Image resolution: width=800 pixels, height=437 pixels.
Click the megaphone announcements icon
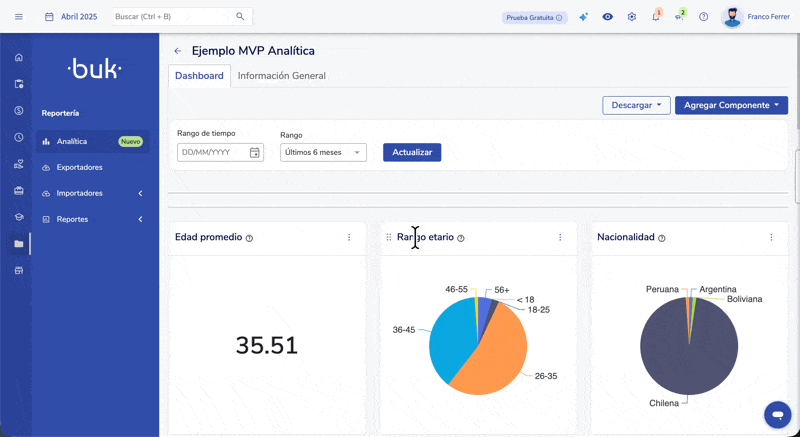(679, 17)
